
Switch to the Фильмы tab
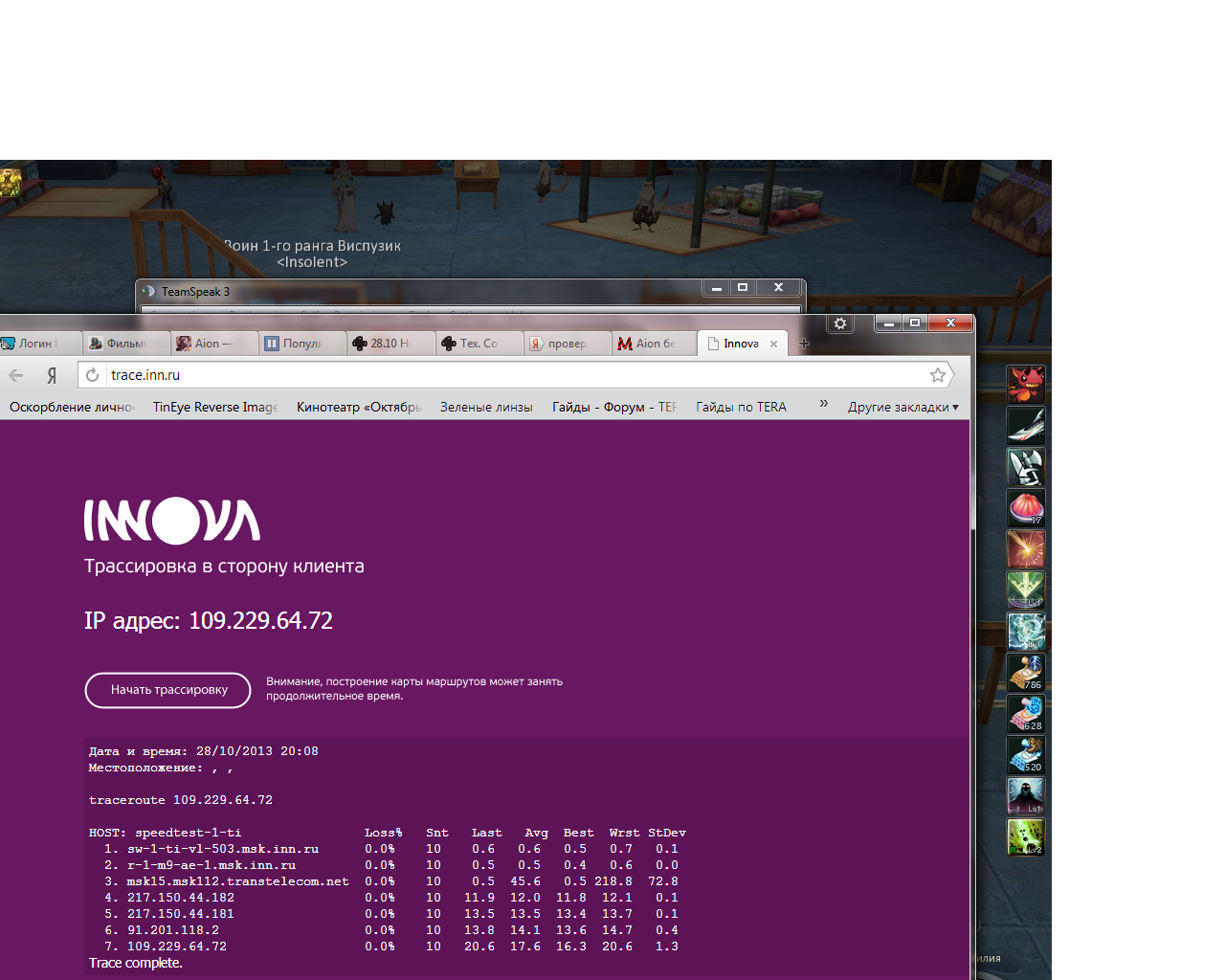[x=125, y=344]
